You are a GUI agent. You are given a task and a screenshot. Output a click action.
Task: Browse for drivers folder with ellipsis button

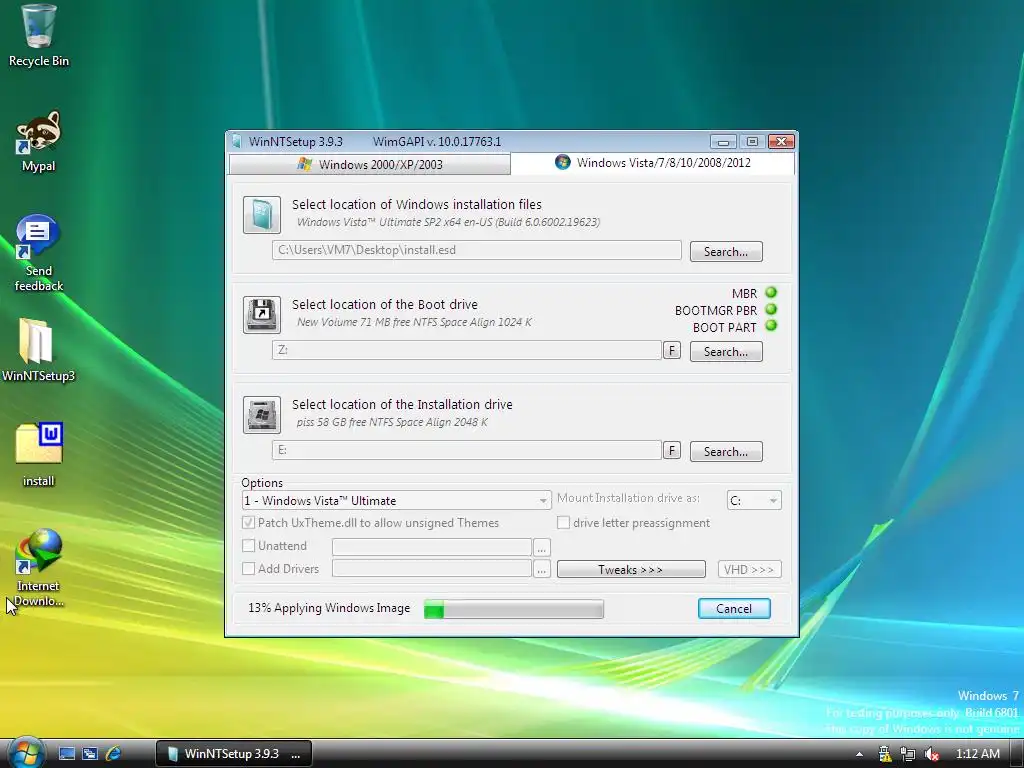(x=541, y=569)
